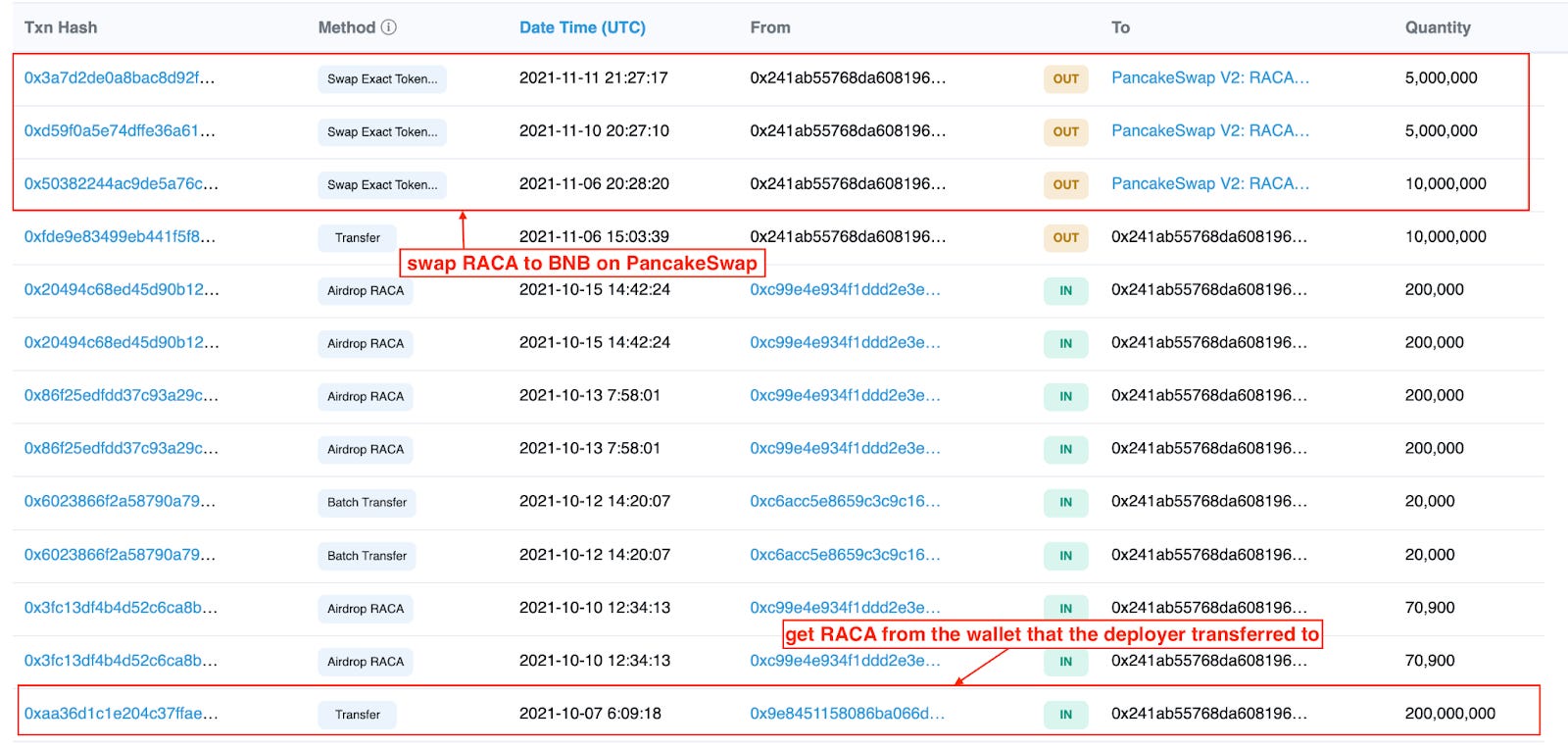
Task: Select quantity 10,000,000 in 0x50382244 row
Action: pos(1445,184)
